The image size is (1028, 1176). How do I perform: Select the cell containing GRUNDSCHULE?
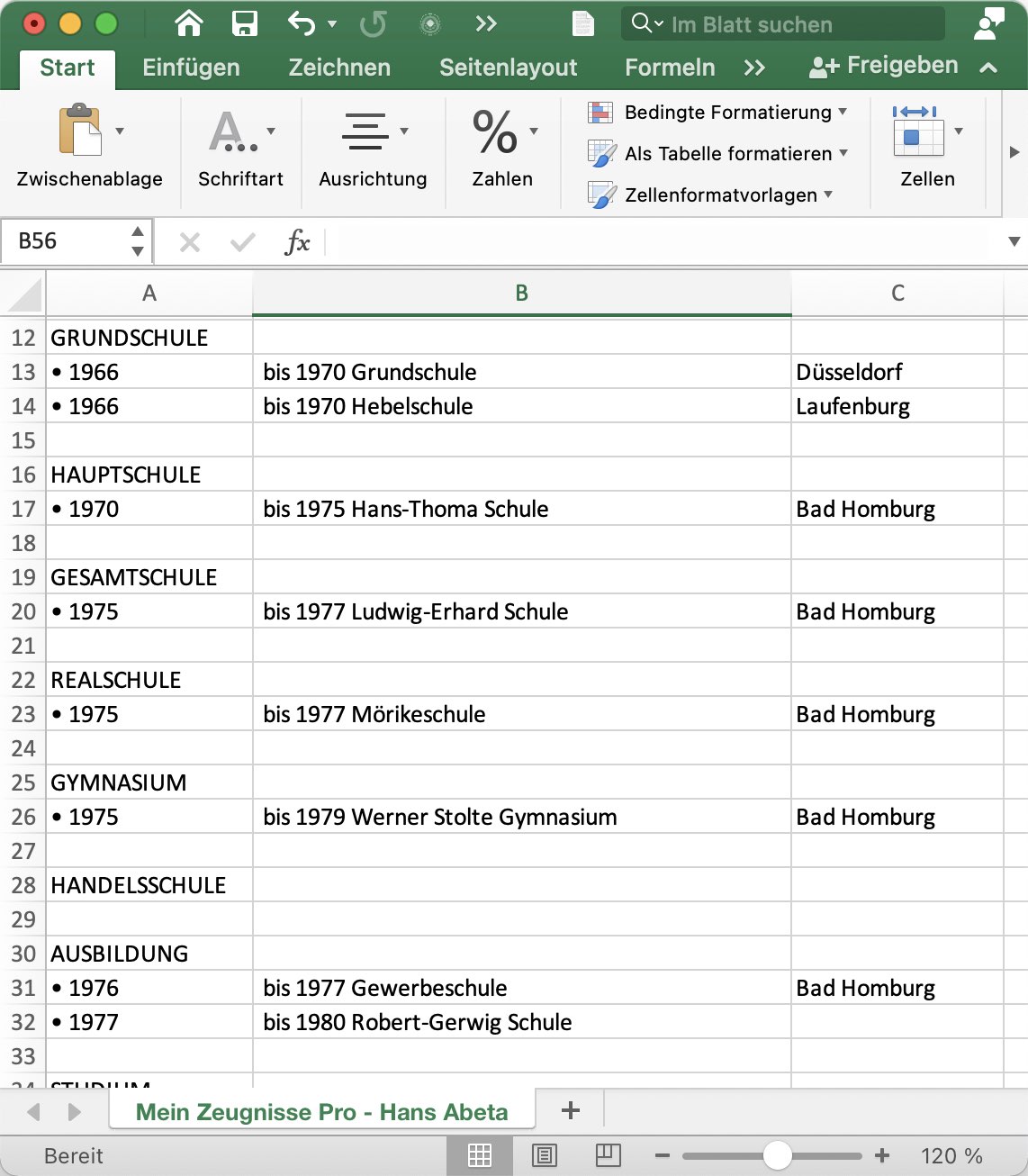tap(149, 338)
